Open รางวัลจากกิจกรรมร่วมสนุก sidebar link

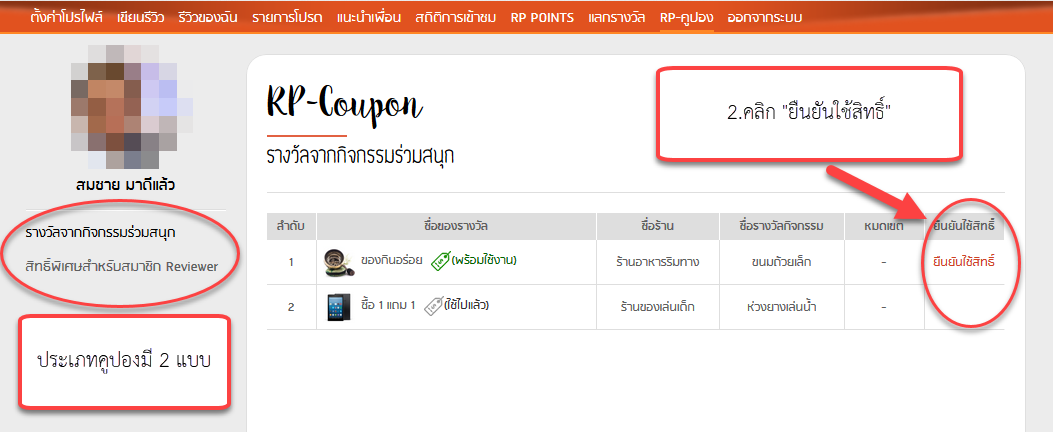100,233
